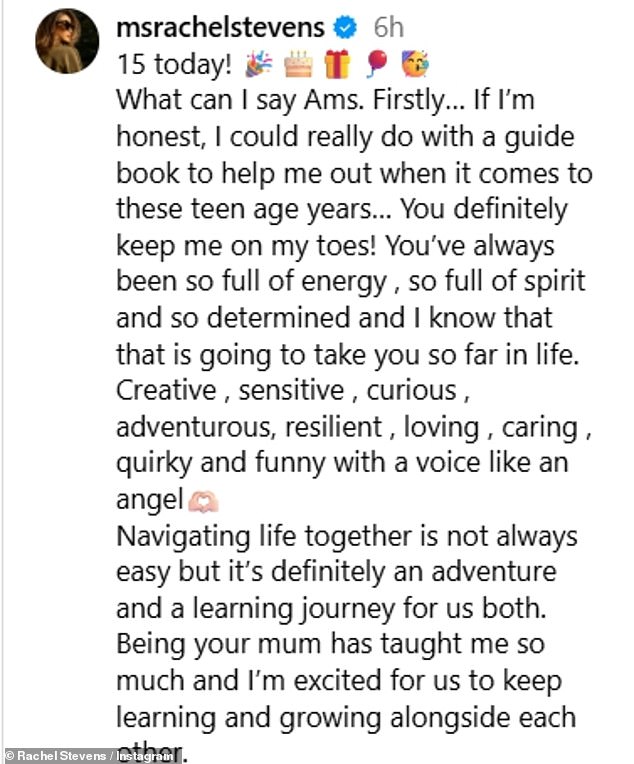
Task: Click the wrapped gift emoji
Action: point(337,64)
